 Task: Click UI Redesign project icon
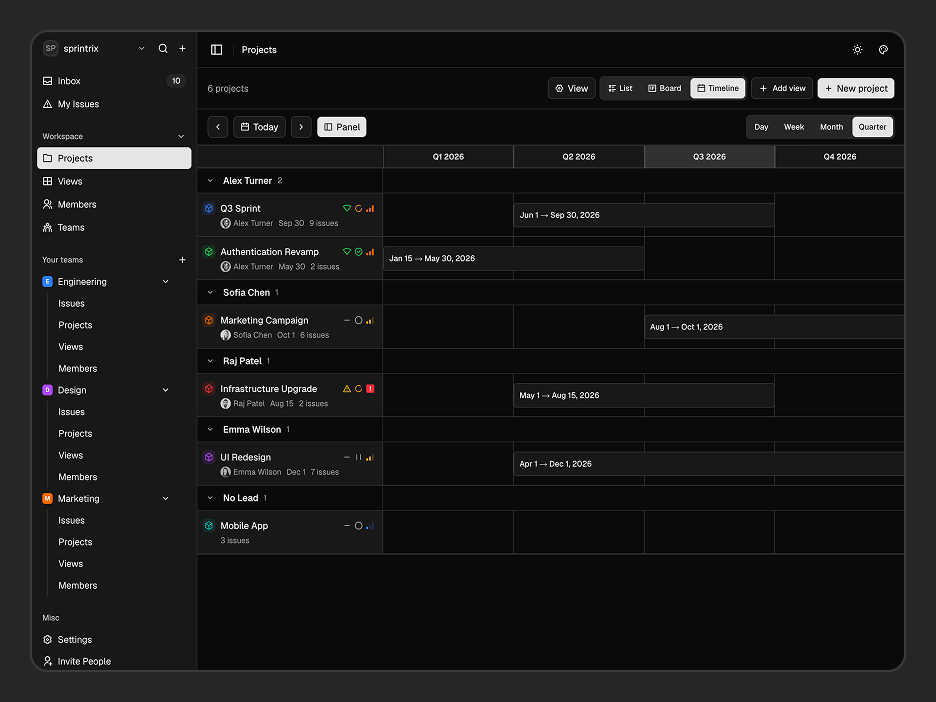click(209, 457)
